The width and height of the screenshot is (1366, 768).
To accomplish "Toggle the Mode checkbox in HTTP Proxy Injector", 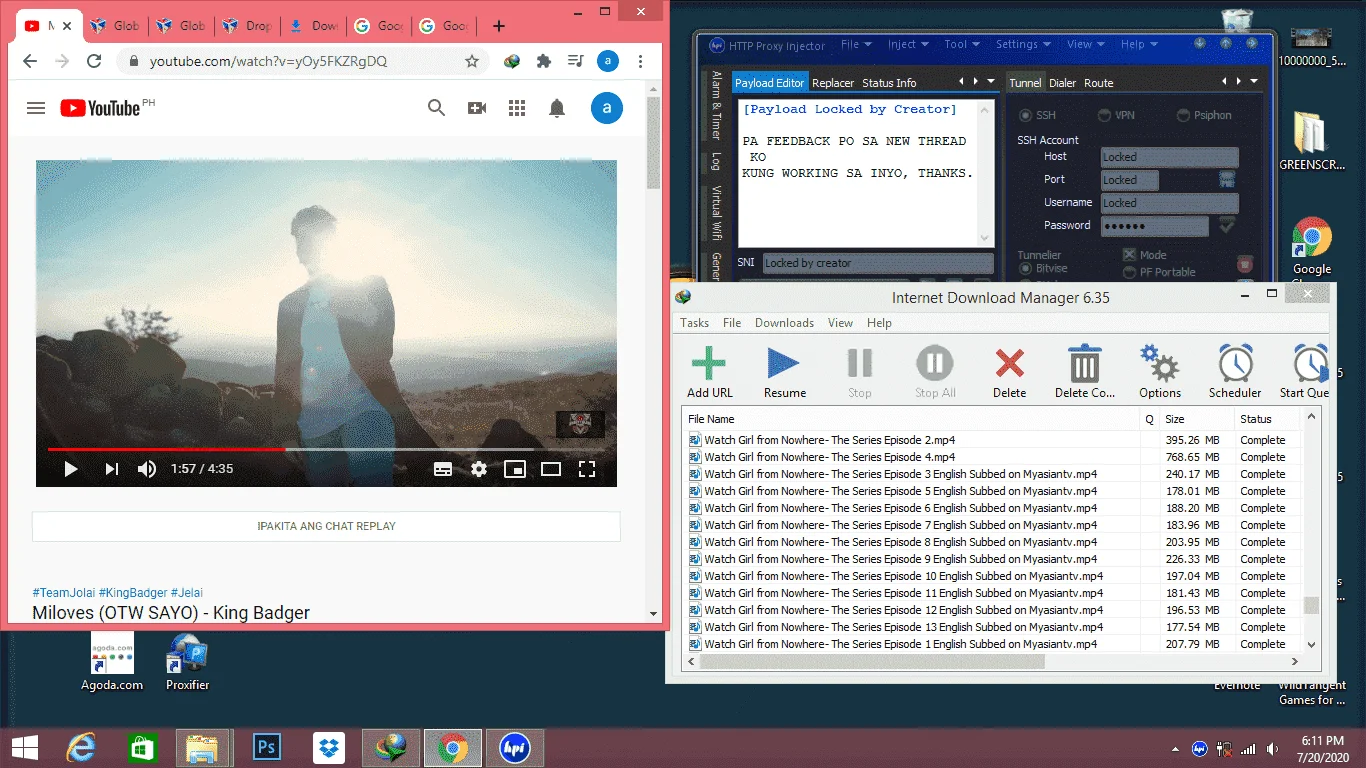I will (1129, 255).
